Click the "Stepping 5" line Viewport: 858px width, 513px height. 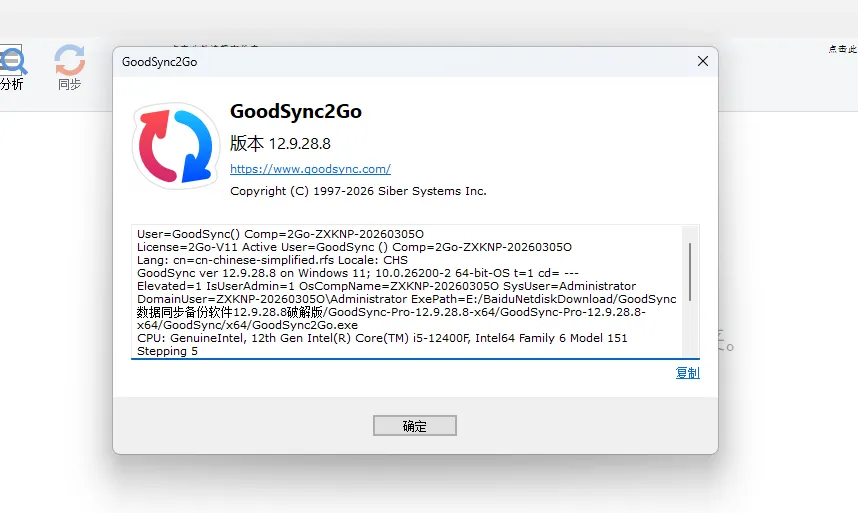pyautogui.click(x=167, y=351)
